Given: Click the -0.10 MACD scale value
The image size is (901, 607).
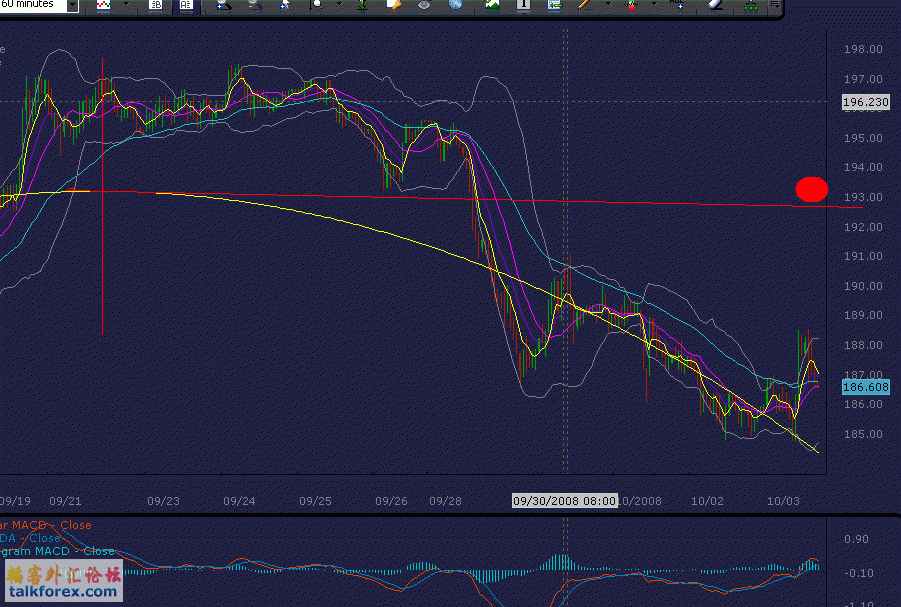Looking at the screenshot, I should [858, 573].
